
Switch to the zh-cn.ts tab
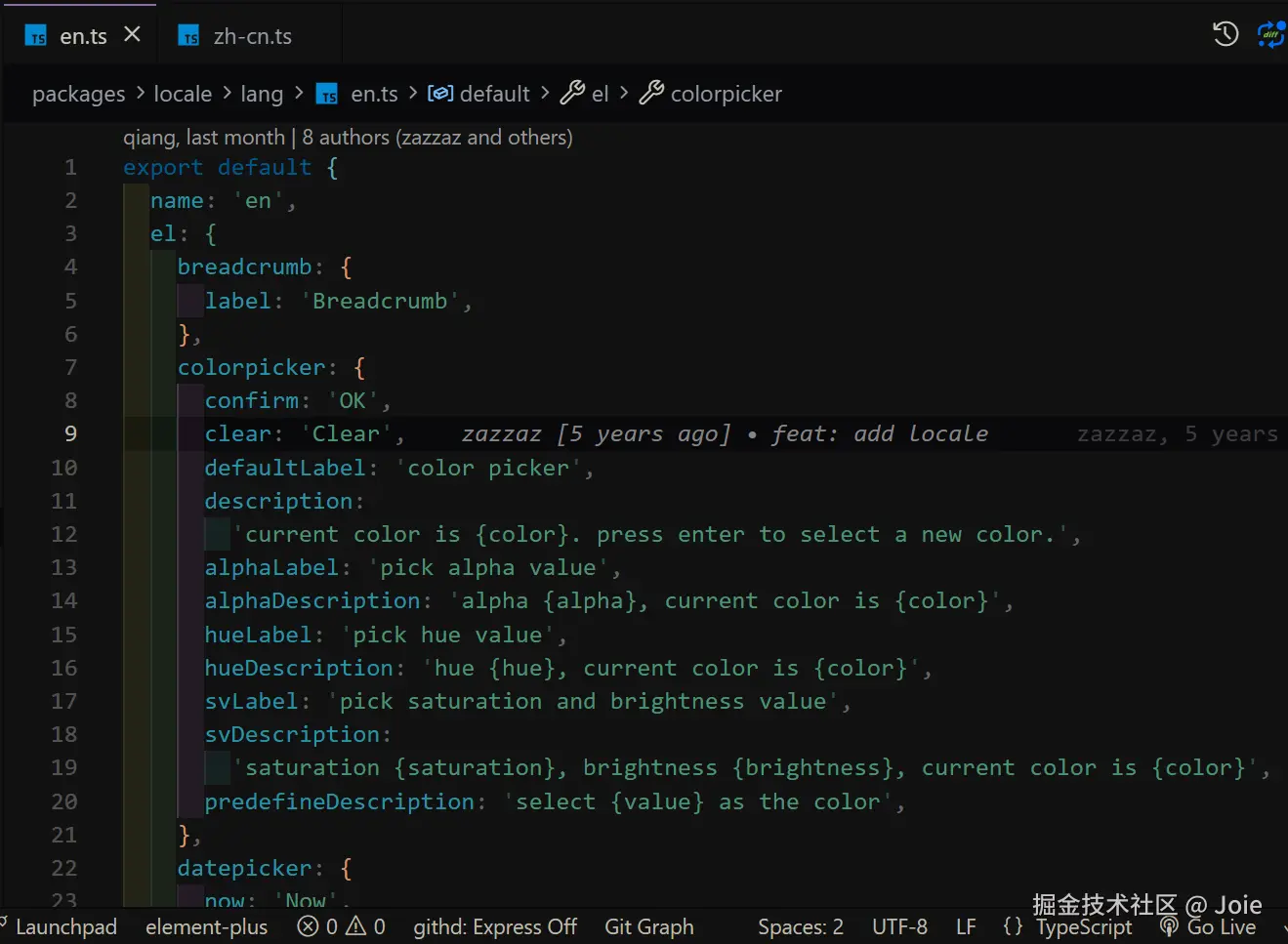pos(235,36)
